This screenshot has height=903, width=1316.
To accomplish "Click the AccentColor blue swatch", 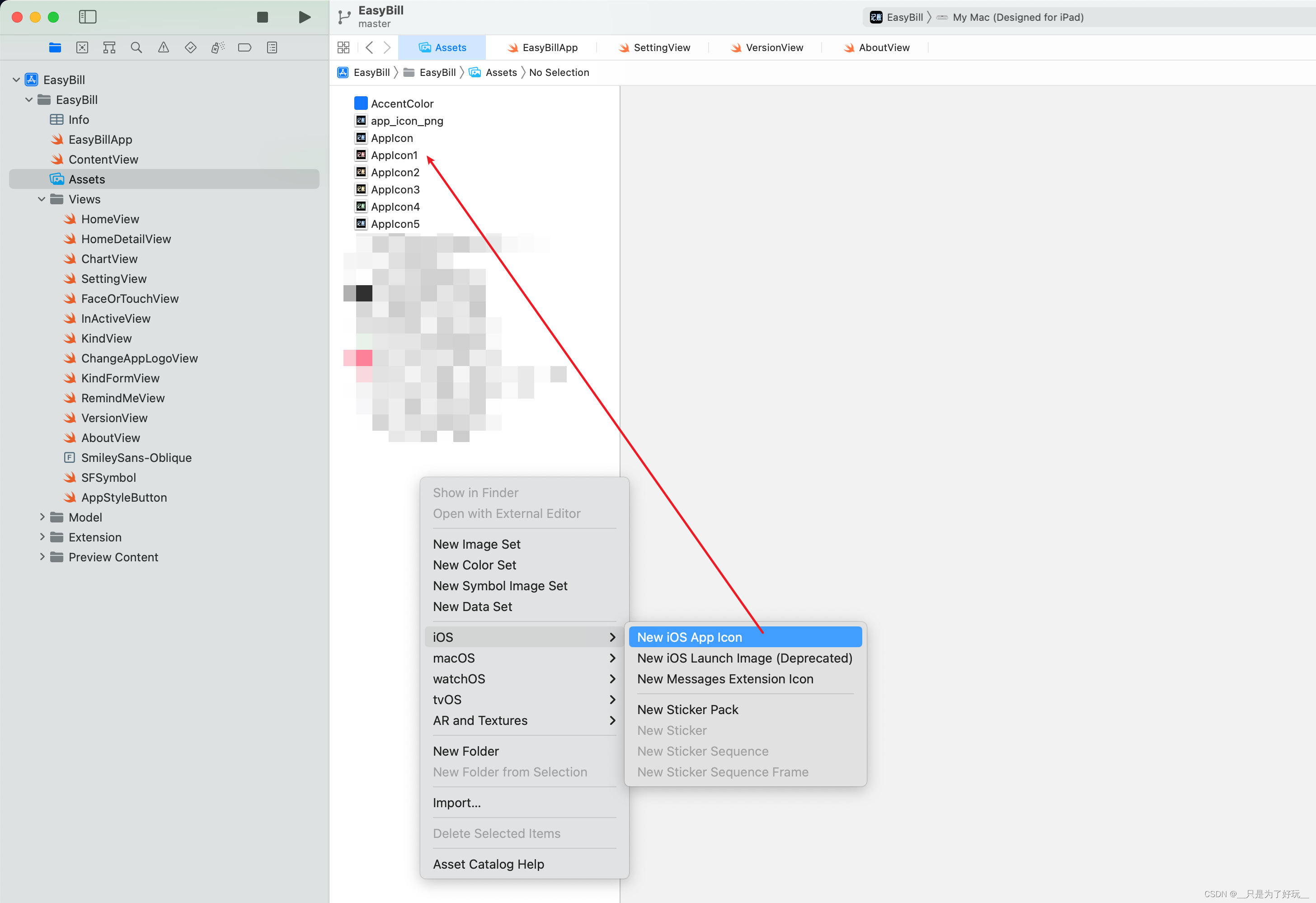I will [x=361, y=103].
